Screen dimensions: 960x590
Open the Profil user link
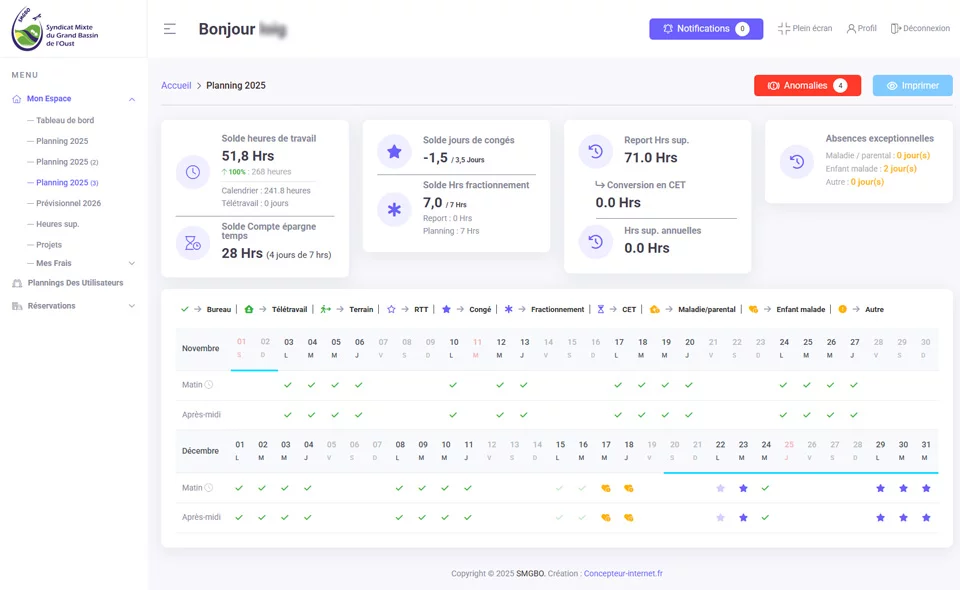(861, 29)
